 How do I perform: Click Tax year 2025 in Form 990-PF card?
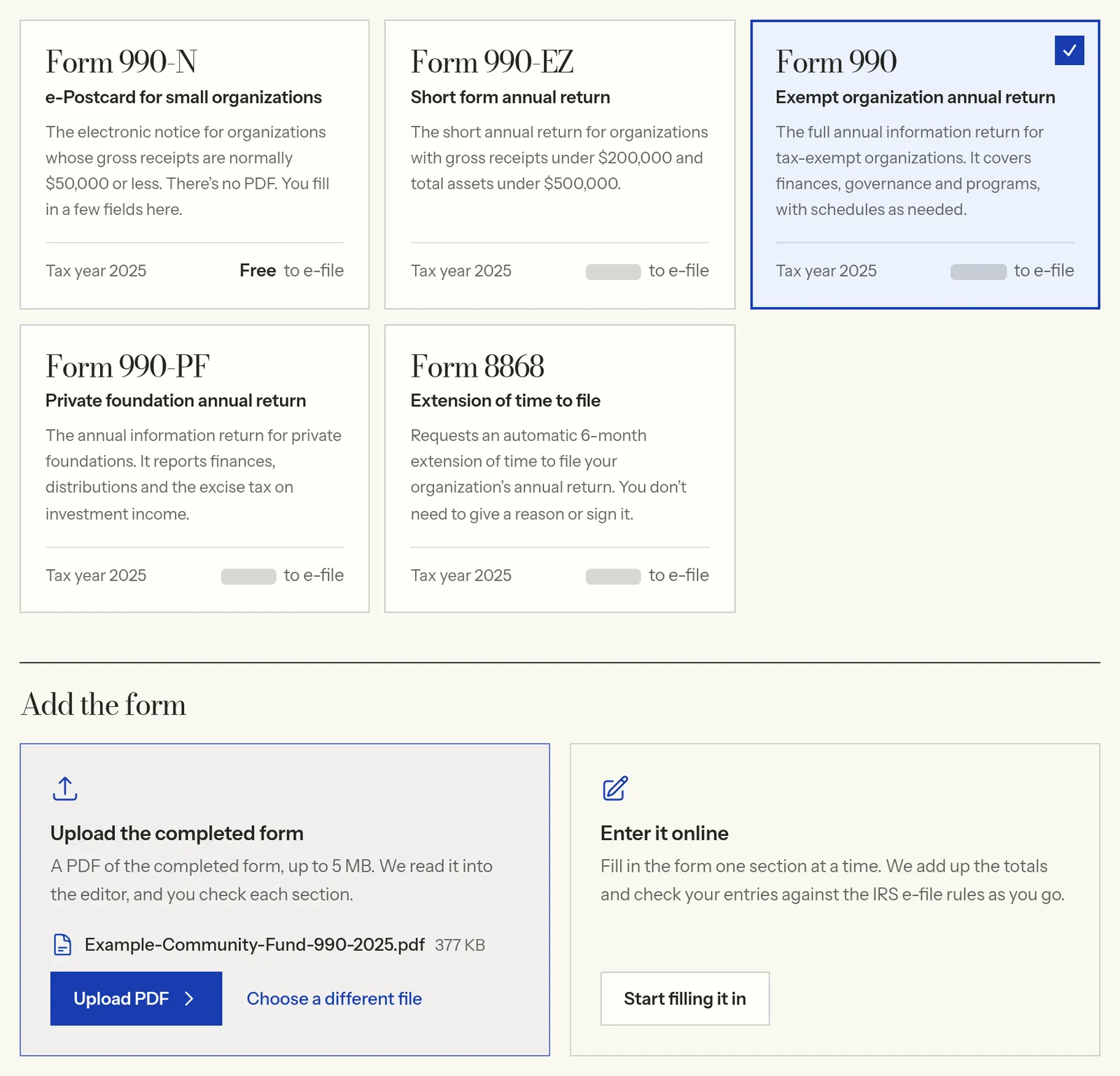click(x=96, y=575)
